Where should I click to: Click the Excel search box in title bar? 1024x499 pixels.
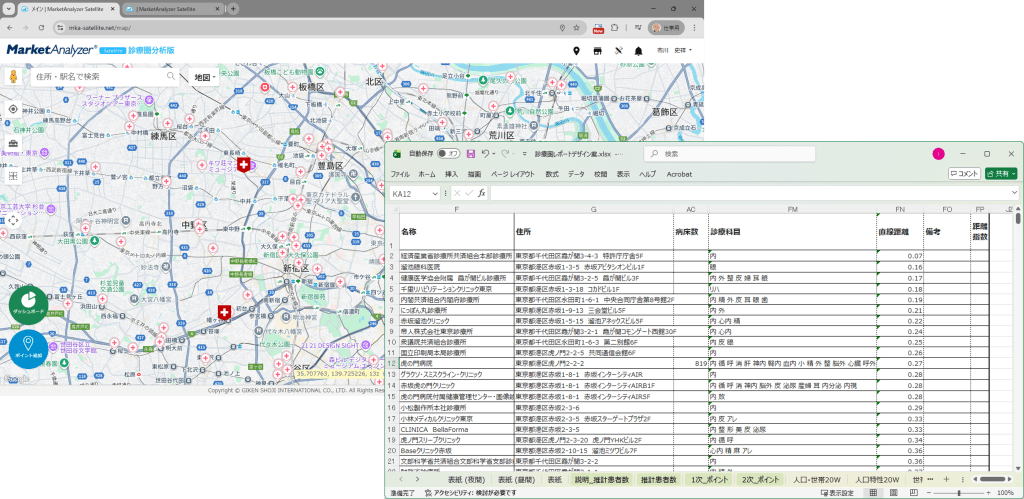click(729, 153)
